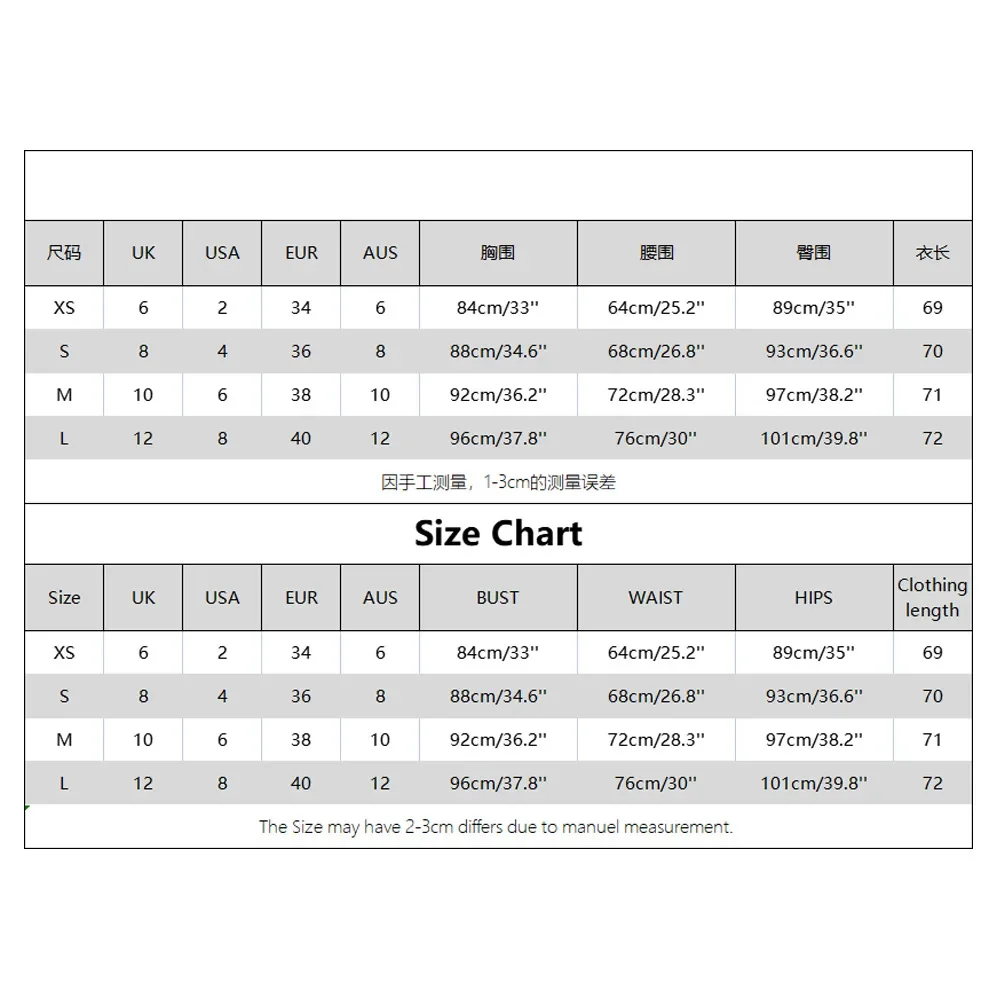
Task: Click the 衣长 header cell
Action: click(932, 253)
